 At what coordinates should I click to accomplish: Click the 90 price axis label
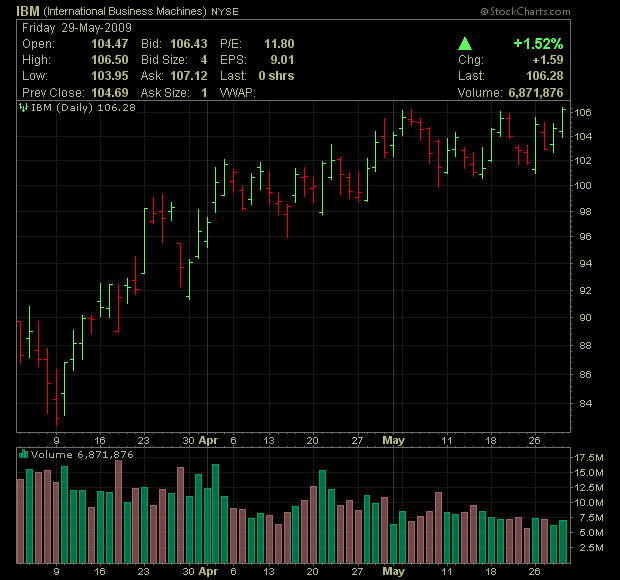tap(585, 317)
